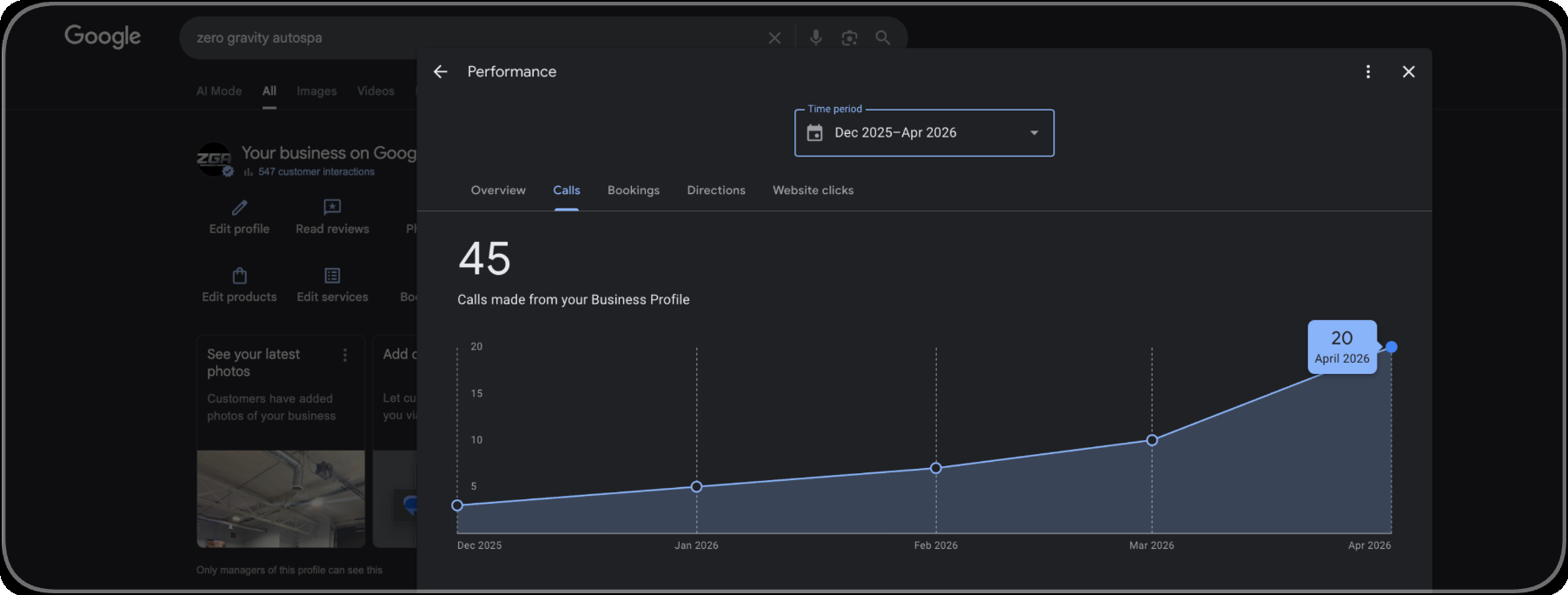Open the Edit services list icon
Image resolution: width=1568 pixels, height=595 pixels.
pyautogui.click(x=332, y=276)
